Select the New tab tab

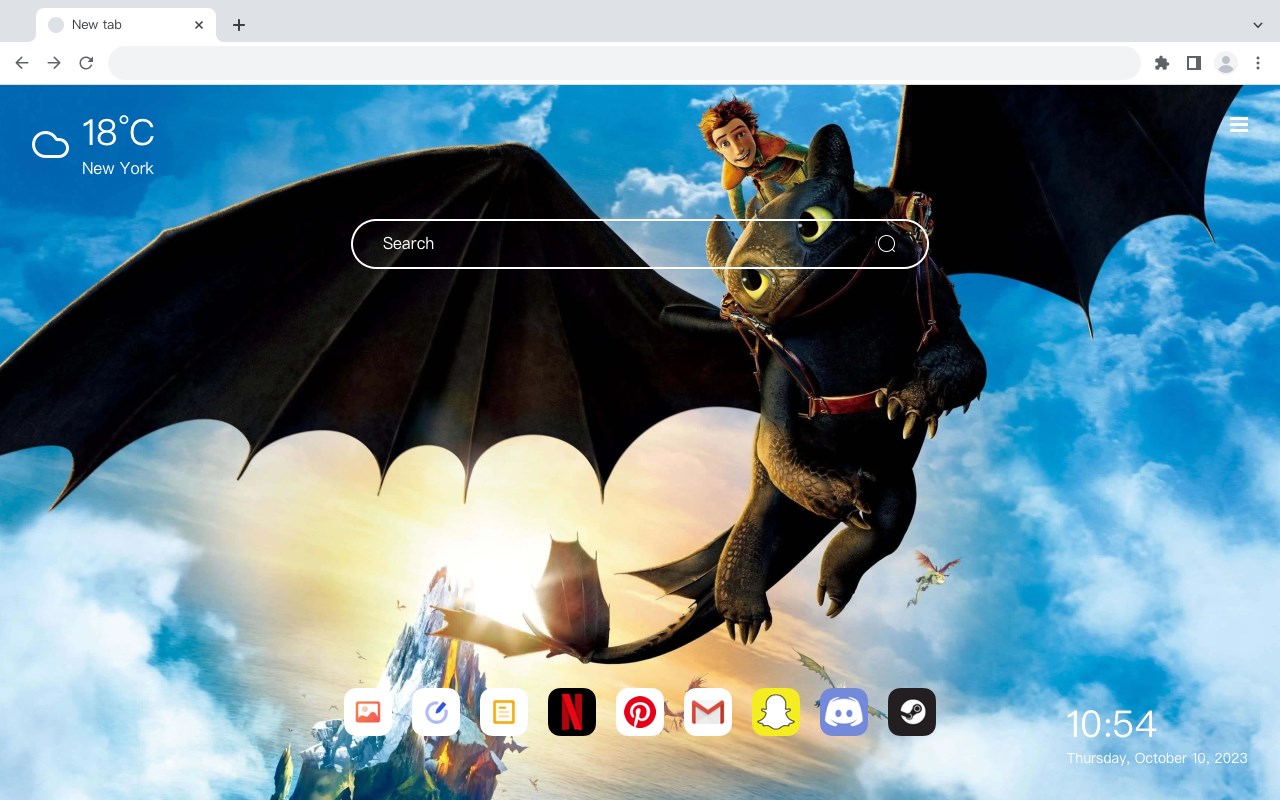pos(126,25)
